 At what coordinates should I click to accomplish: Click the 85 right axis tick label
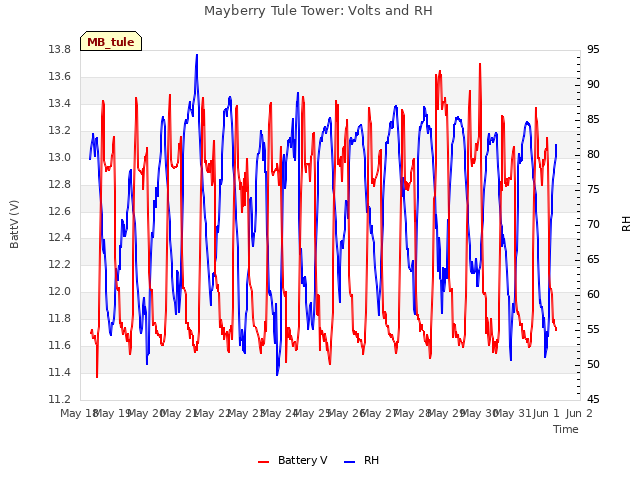pos(593,120)
